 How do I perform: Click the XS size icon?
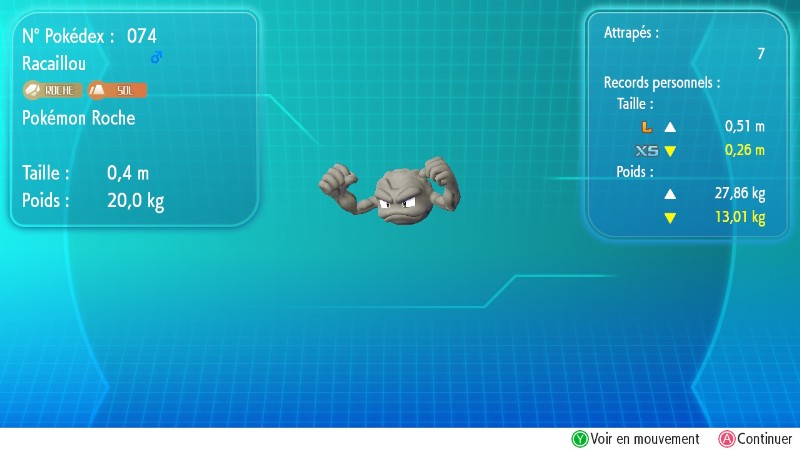click(x=646, y=151)
